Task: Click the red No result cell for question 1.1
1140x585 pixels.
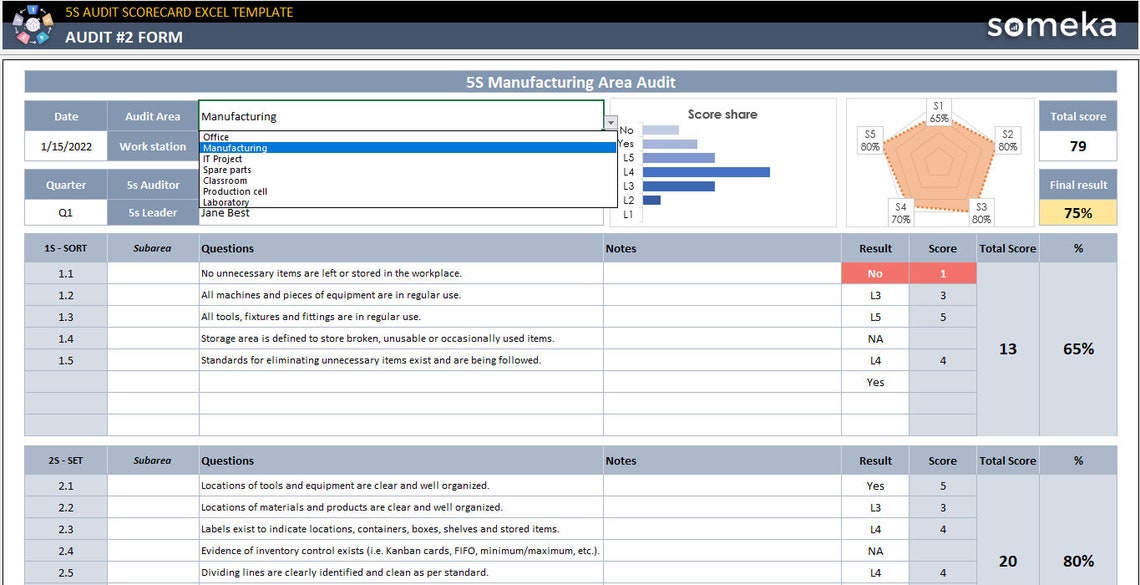Action: coord(875,272)
